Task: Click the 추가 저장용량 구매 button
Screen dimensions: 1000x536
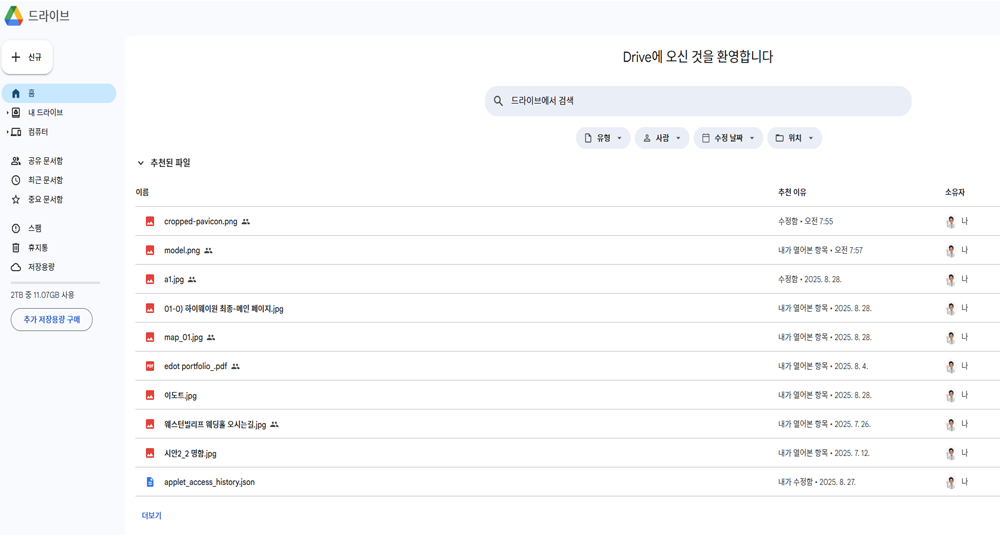Action: click(52, 320)
